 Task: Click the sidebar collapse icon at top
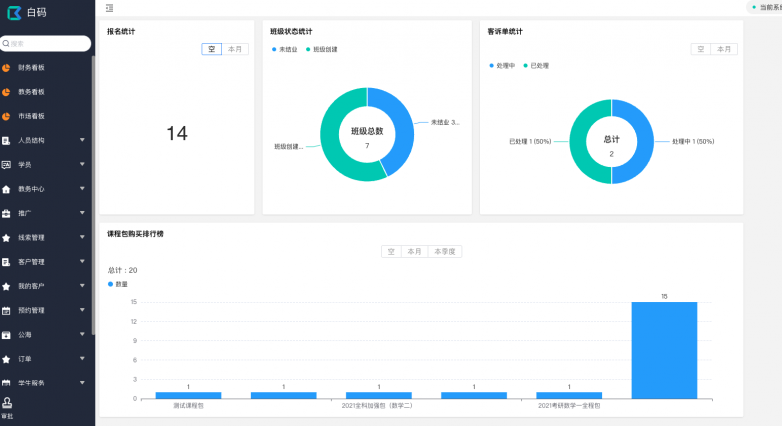[x=109, y=8]
